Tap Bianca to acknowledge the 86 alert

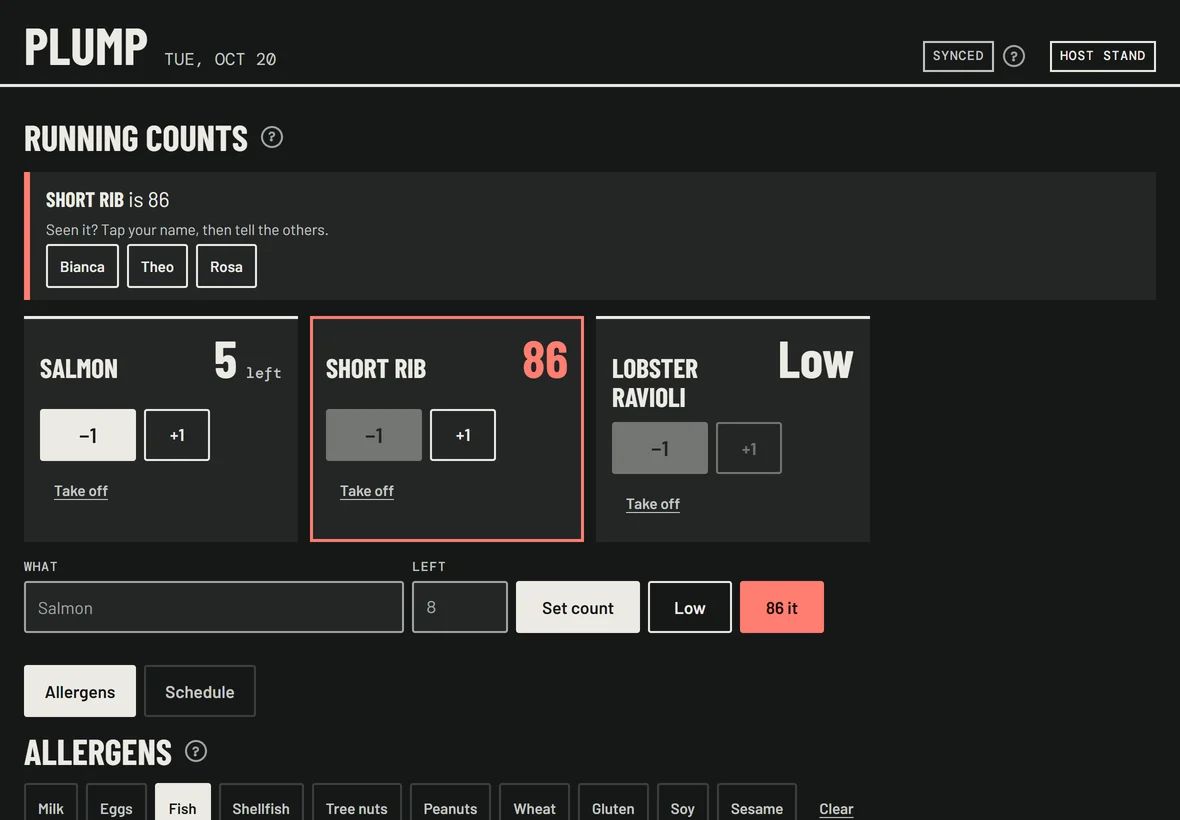coord(82,266)
